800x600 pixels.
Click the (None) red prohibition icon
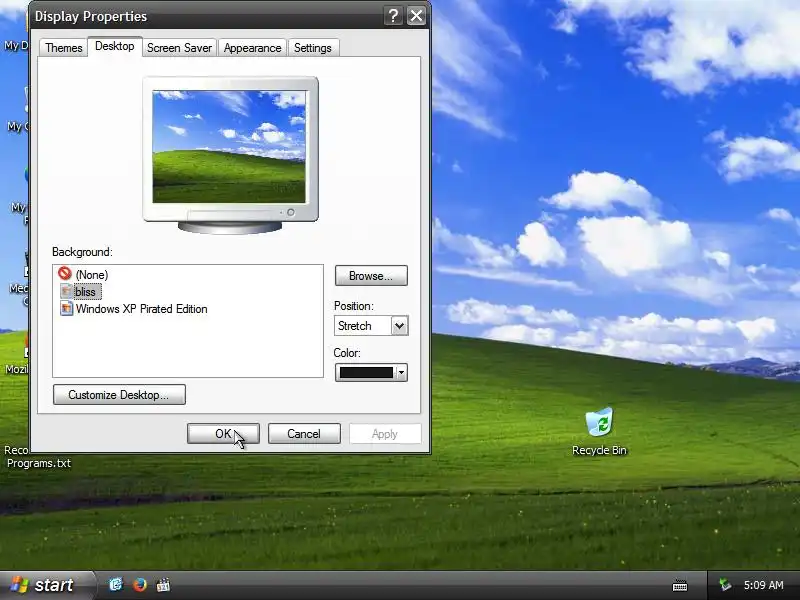click(x=65, y=273)
